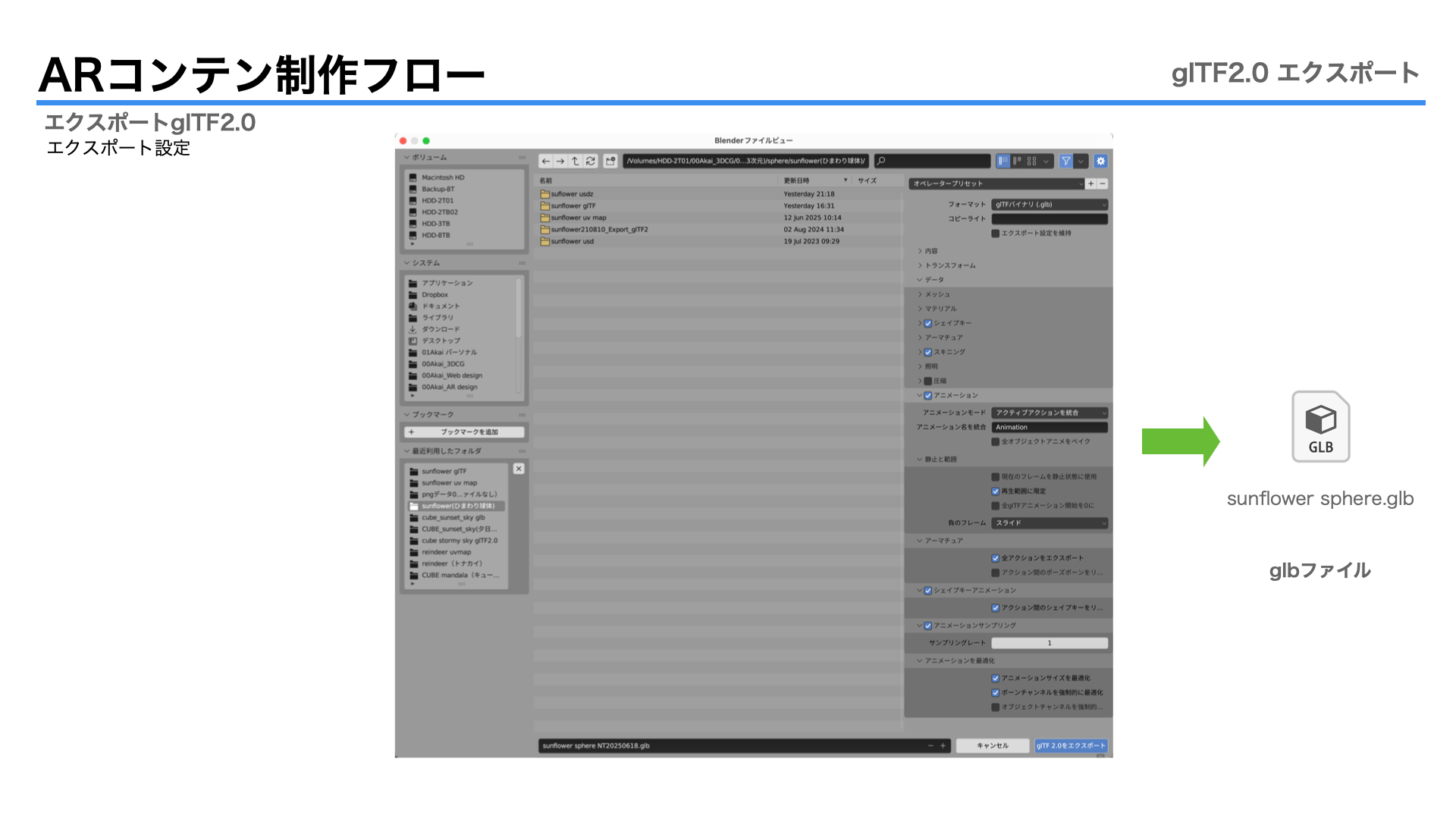Click the file search magnifier field

click(x=932, y=161)
